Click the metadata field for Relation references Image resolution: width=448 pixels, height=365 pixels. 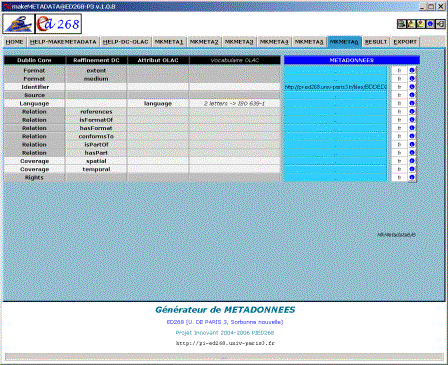pyautogui.click(x=335, y=111)
